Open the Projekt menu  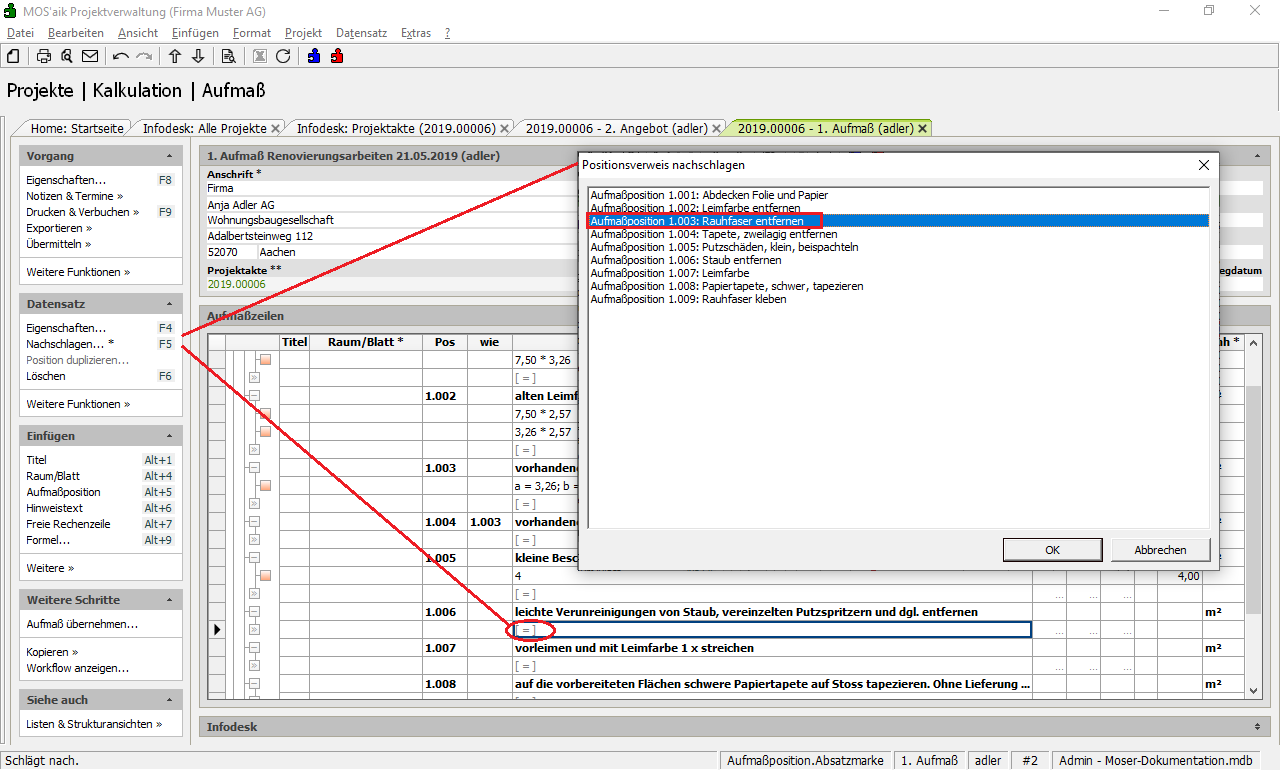303,33
